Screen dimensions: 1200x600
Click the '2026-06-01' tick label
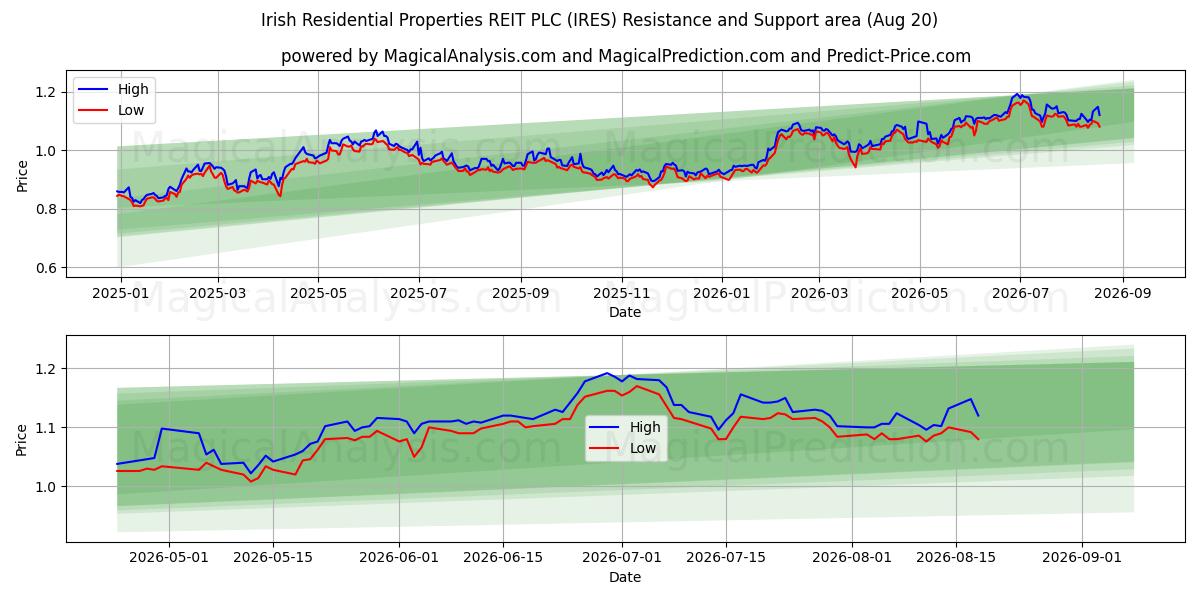click(x=400, y=557)
